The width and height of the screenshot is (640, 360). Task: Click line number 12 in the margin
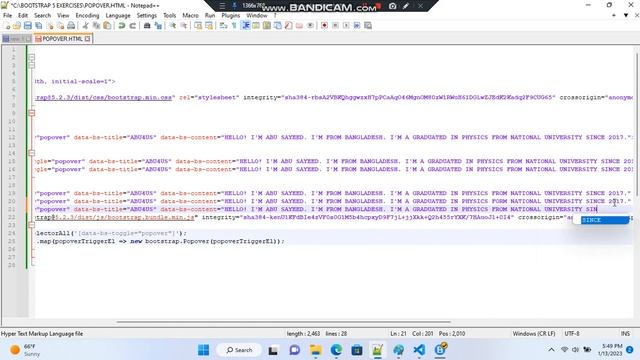11,137
